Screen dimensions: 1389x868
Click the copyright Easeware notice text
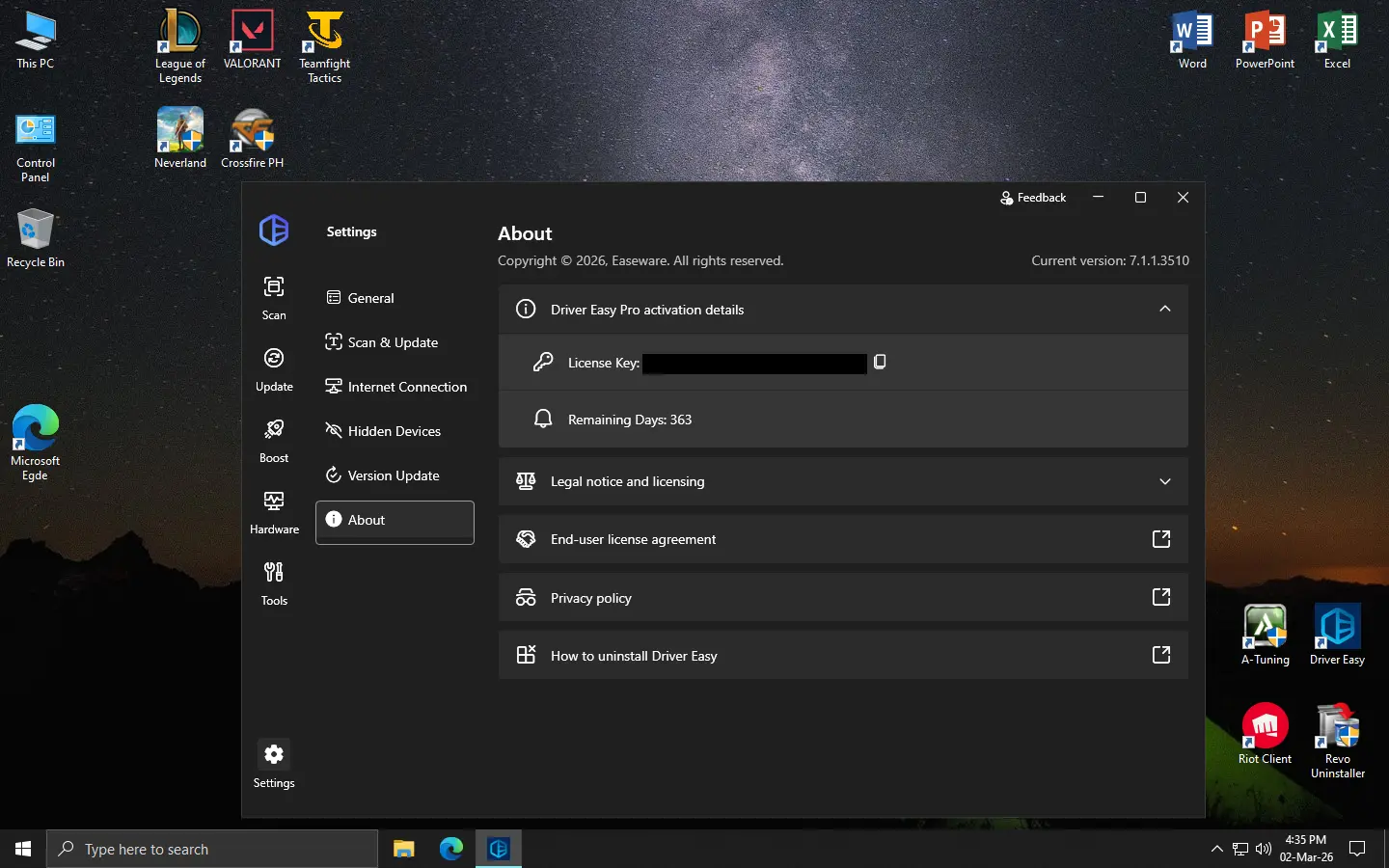[x=640, y=260]
